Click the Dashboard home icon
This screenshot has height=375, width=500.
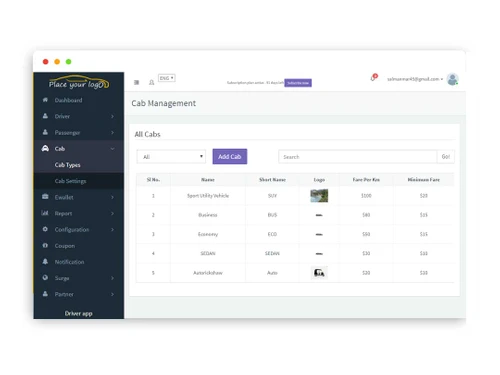45,100
